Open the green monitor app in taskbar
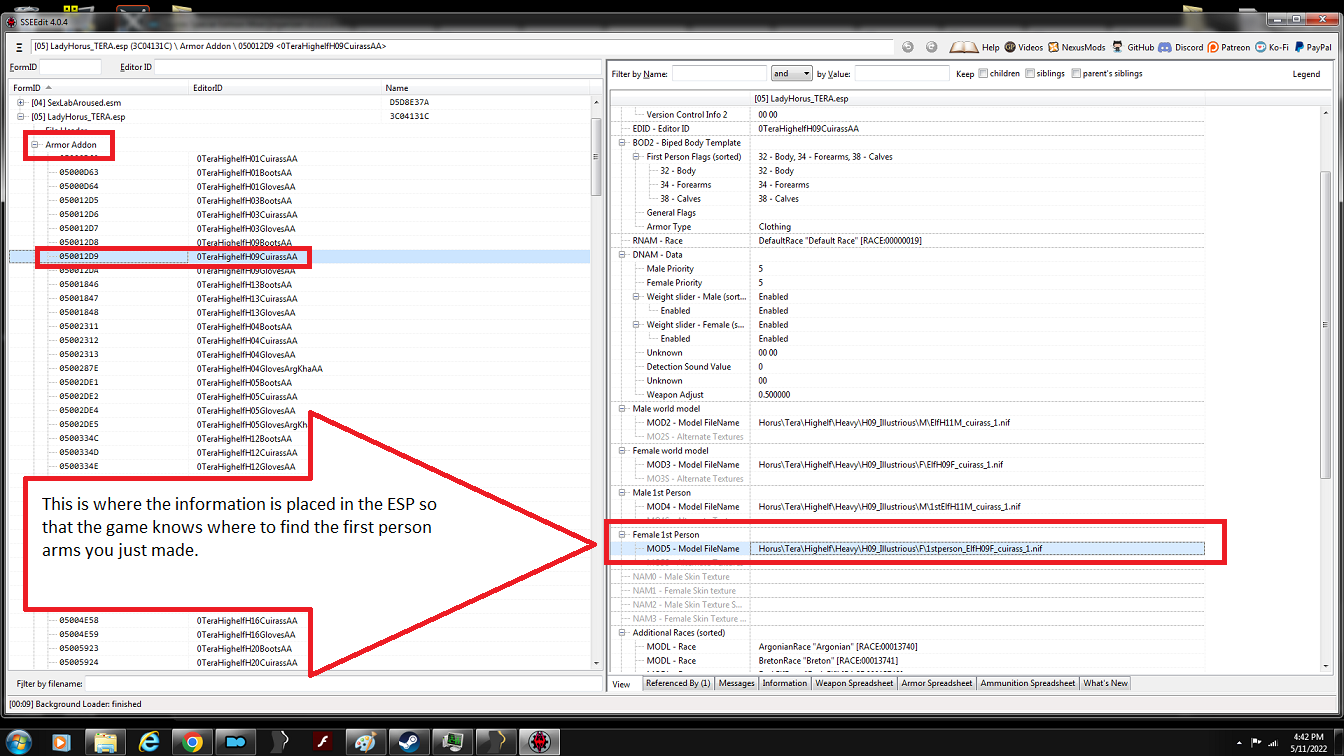Screen dimensions: 1344x756 point(453,742)
